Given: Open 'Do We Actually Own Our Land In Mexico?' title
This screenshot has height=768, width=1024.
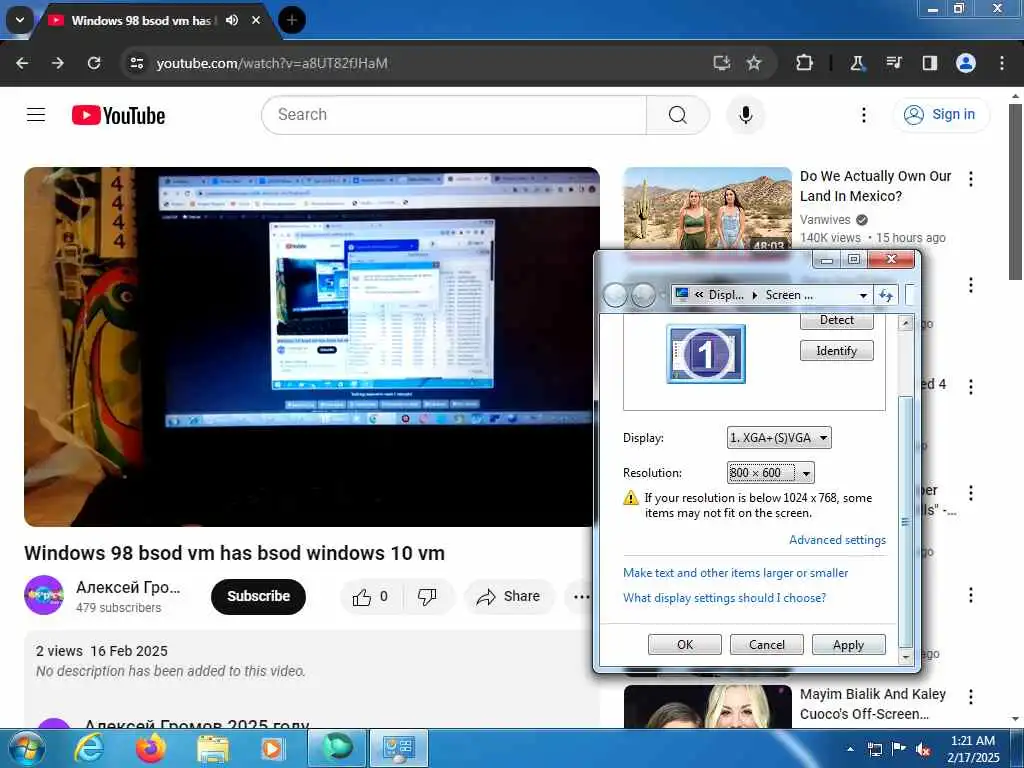Looking at the screenshot, I should (875, 186).
